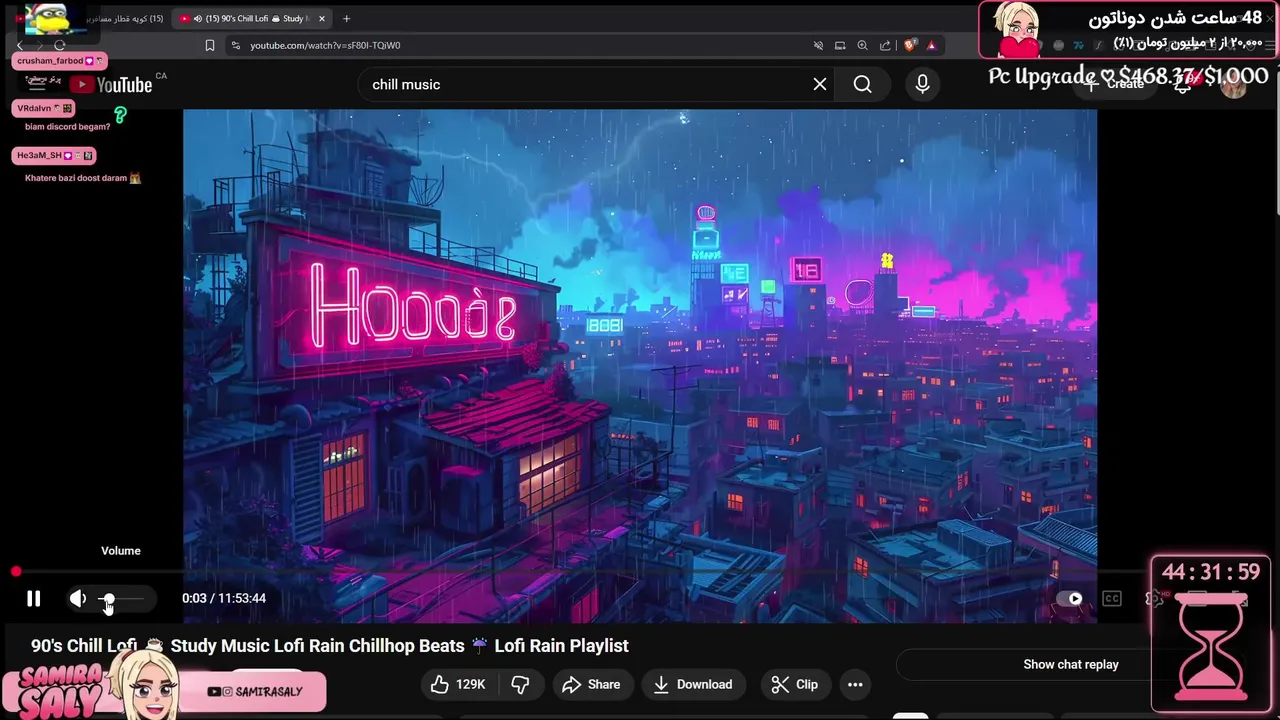Create a Clip with the scissors button
Screen dimensions: 1280x720
pos(795,684)
